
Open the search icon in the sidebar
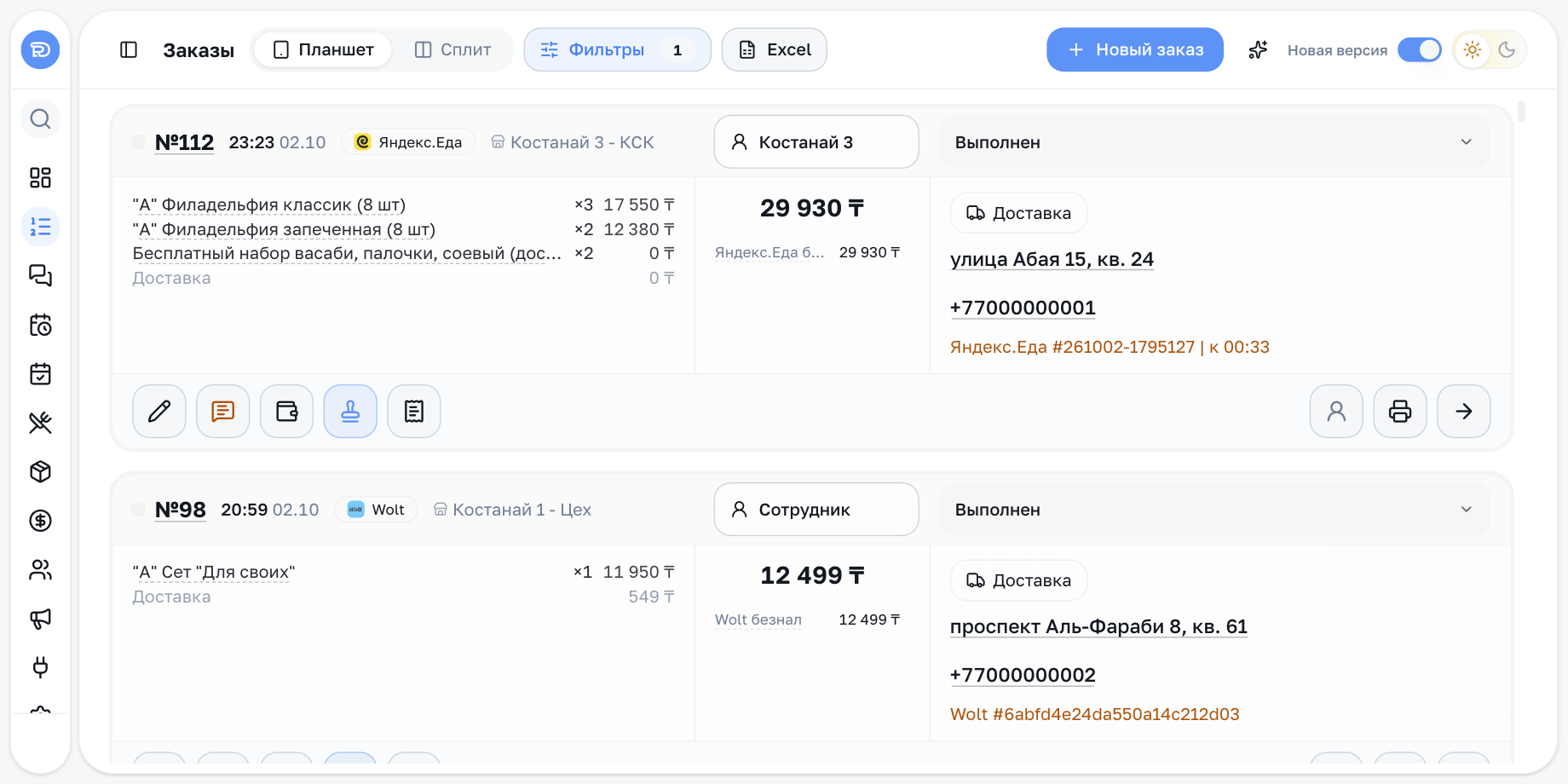click(40, 119)
